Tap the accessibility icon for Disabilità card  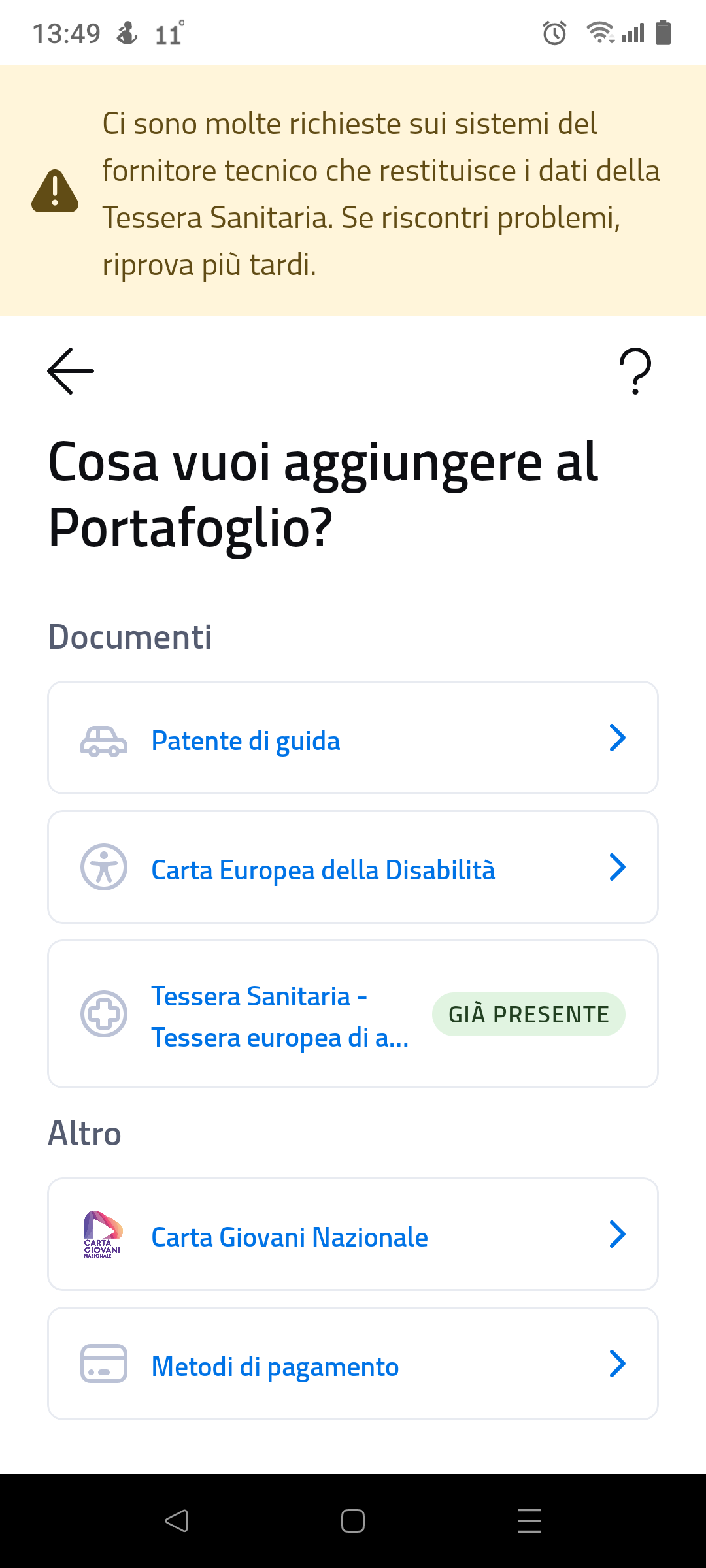(x=103, y=868)
